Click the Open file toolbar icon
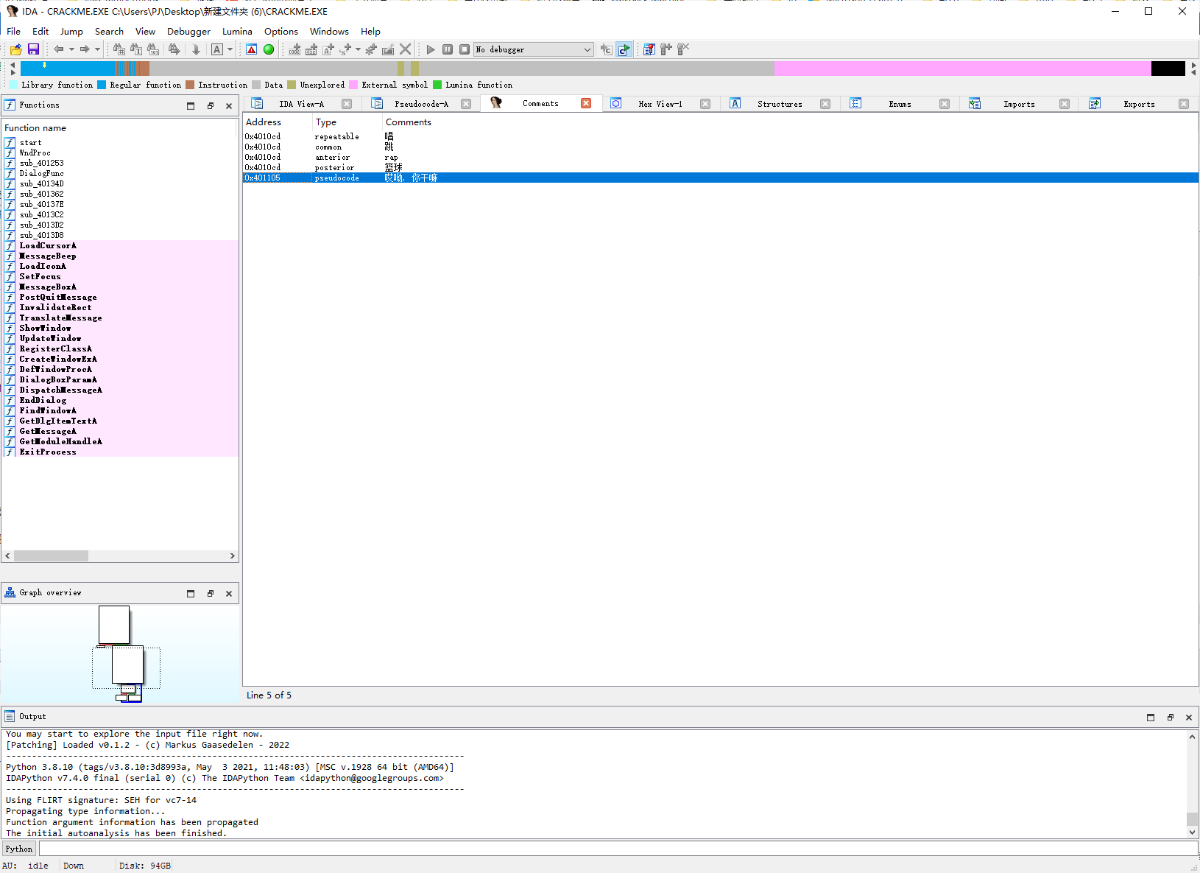This screenshot has height=873, width=1200. point(16,49)
